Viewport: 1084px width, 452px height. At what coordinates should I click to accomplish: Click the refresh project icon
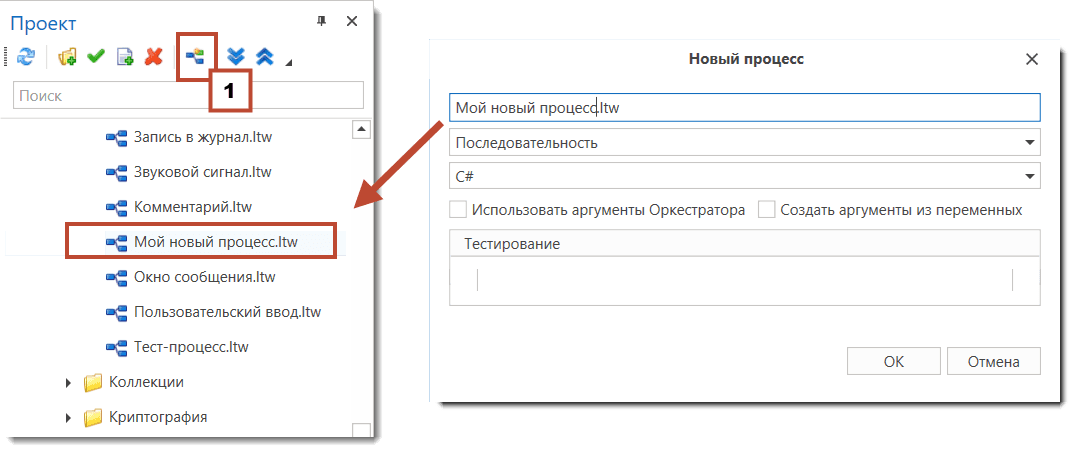26,57
